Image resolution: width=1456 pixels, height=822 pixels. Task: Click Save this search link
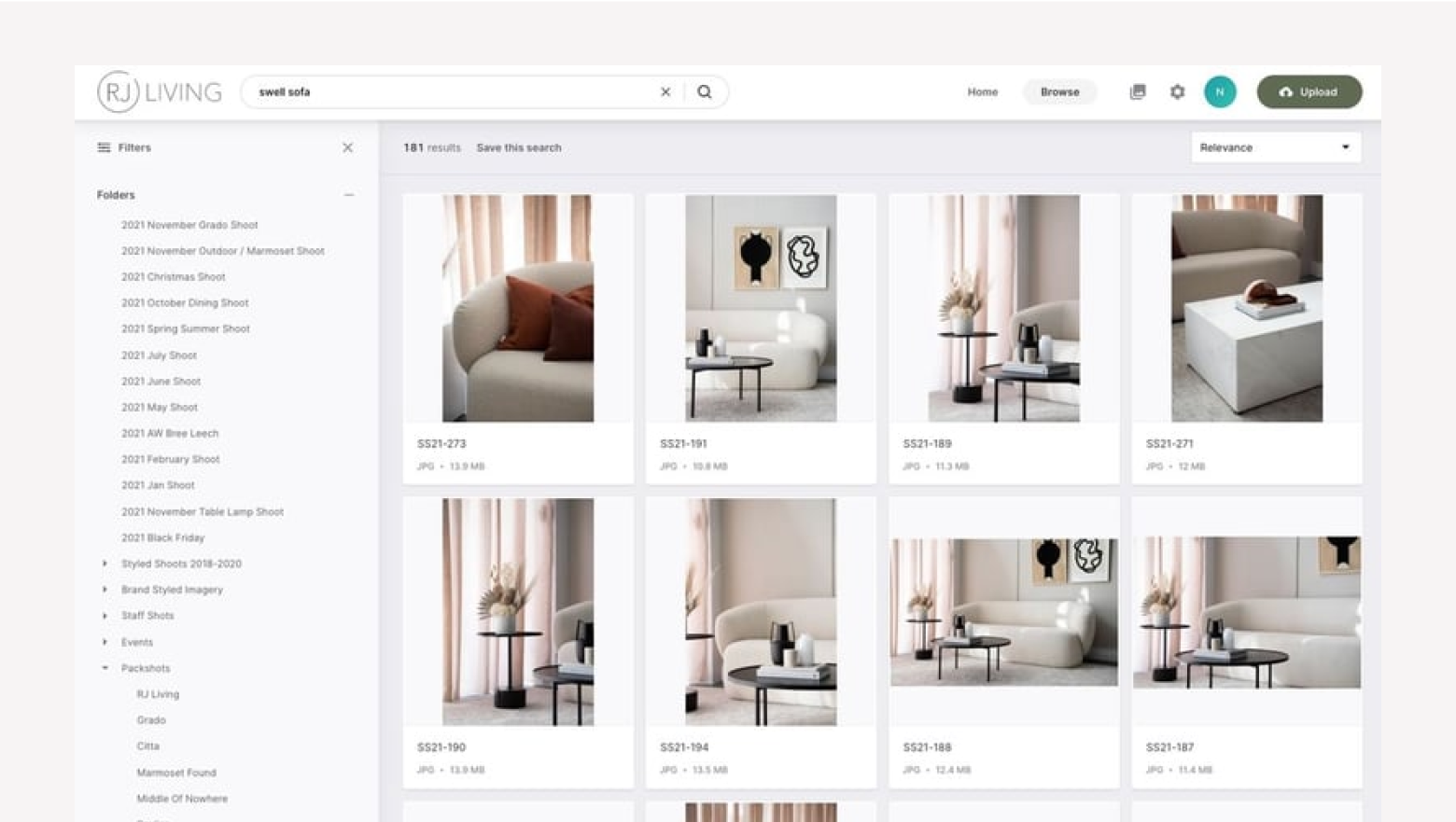519,147
